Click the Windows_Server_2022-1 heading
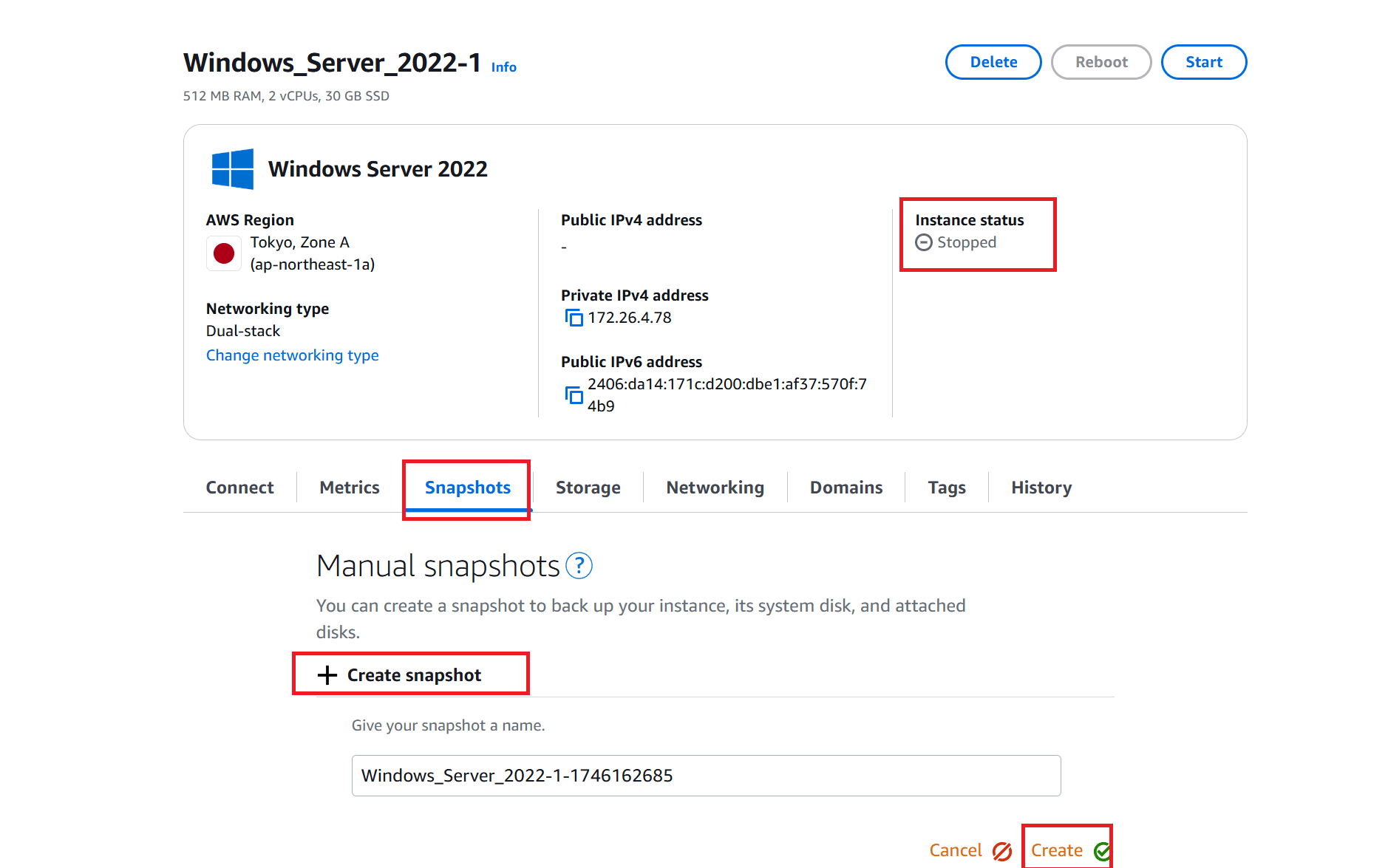This screenshot has height=868, width=1388. pyautogui.click(x=333, y=63)
